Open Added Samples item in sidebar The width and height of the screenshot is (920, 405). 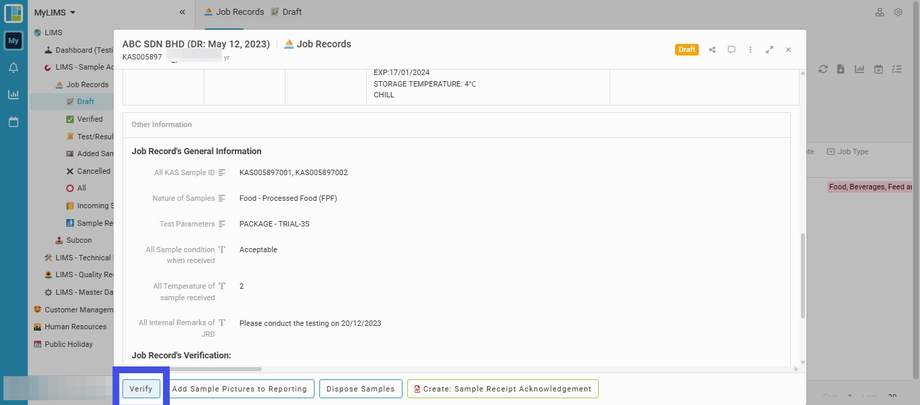90,154
